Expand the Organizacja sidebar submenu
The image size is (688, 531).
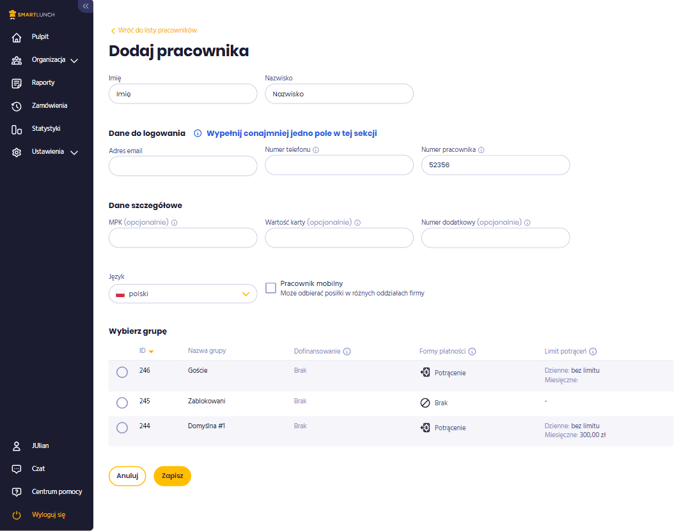[75, 61]
